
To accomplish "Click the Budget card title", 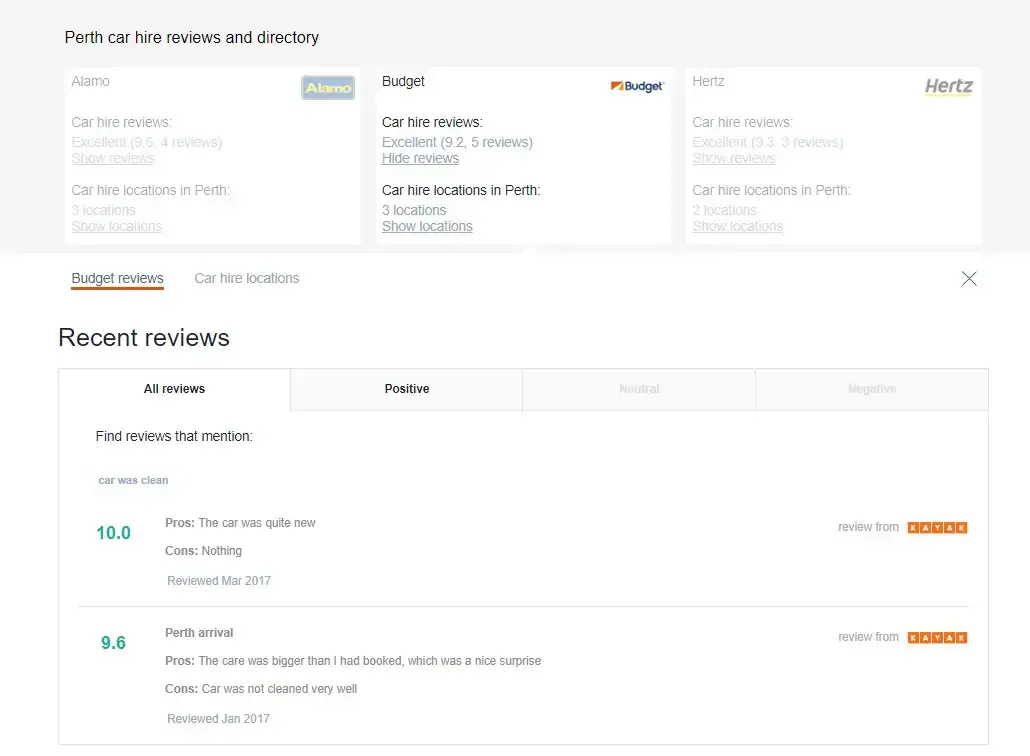I will tap(403, 81).
